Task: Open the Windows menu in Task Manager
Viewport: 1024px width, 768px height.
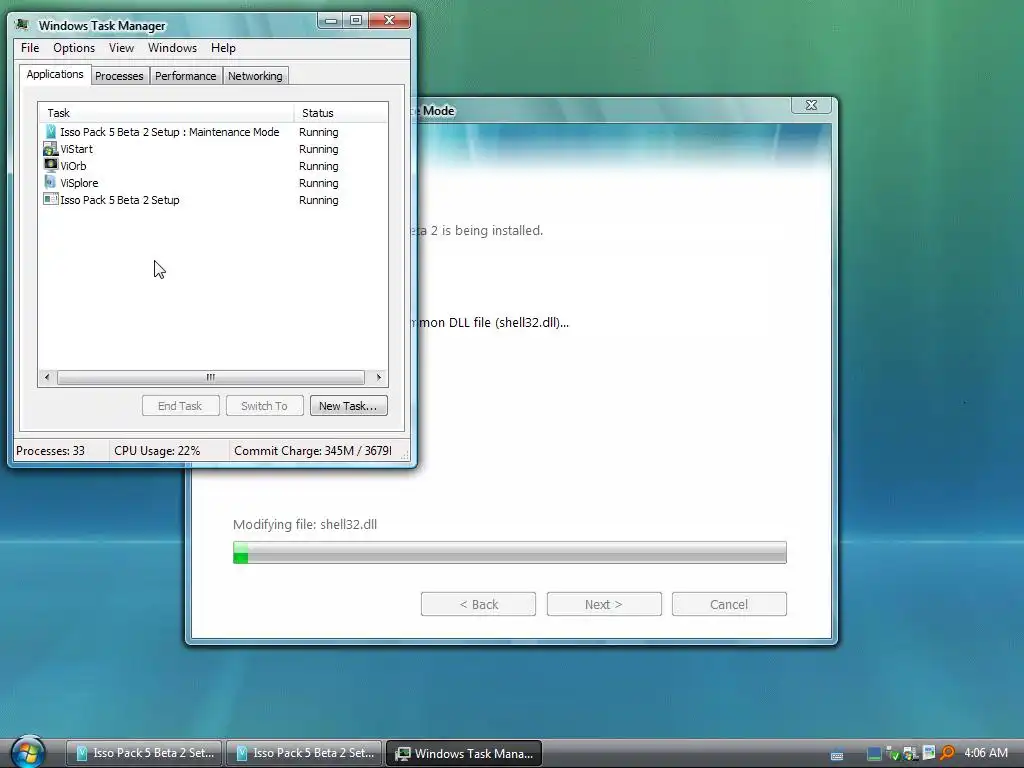Action: click(172, 48)
